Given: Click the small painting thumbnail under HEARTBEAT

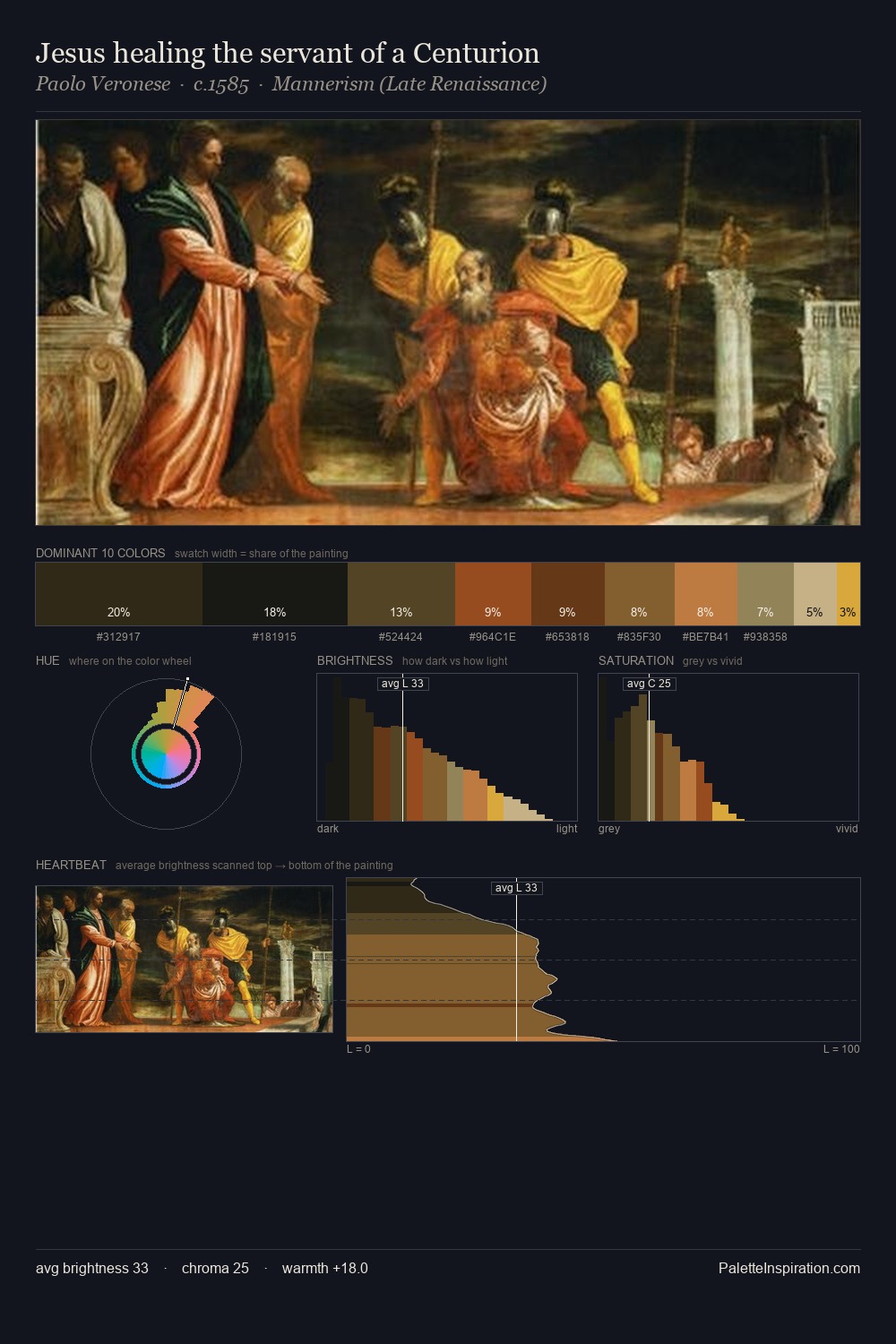Looking at the screenshot, I should (x=184, y=959).
